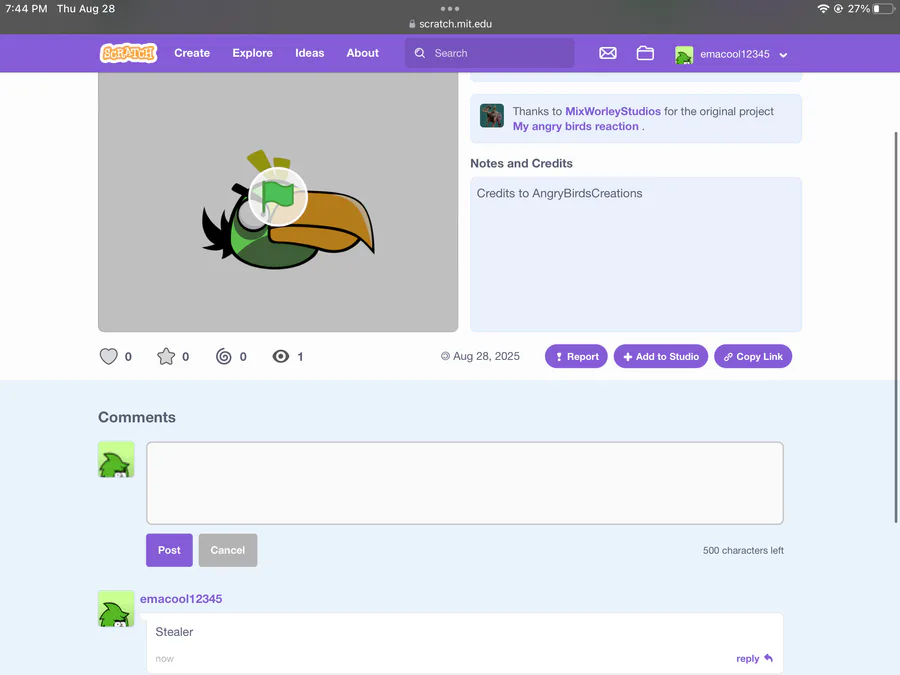Open the MixWorleyStudios profile link
Viewport: 900px width, 675px height.
tap(613, 111)
